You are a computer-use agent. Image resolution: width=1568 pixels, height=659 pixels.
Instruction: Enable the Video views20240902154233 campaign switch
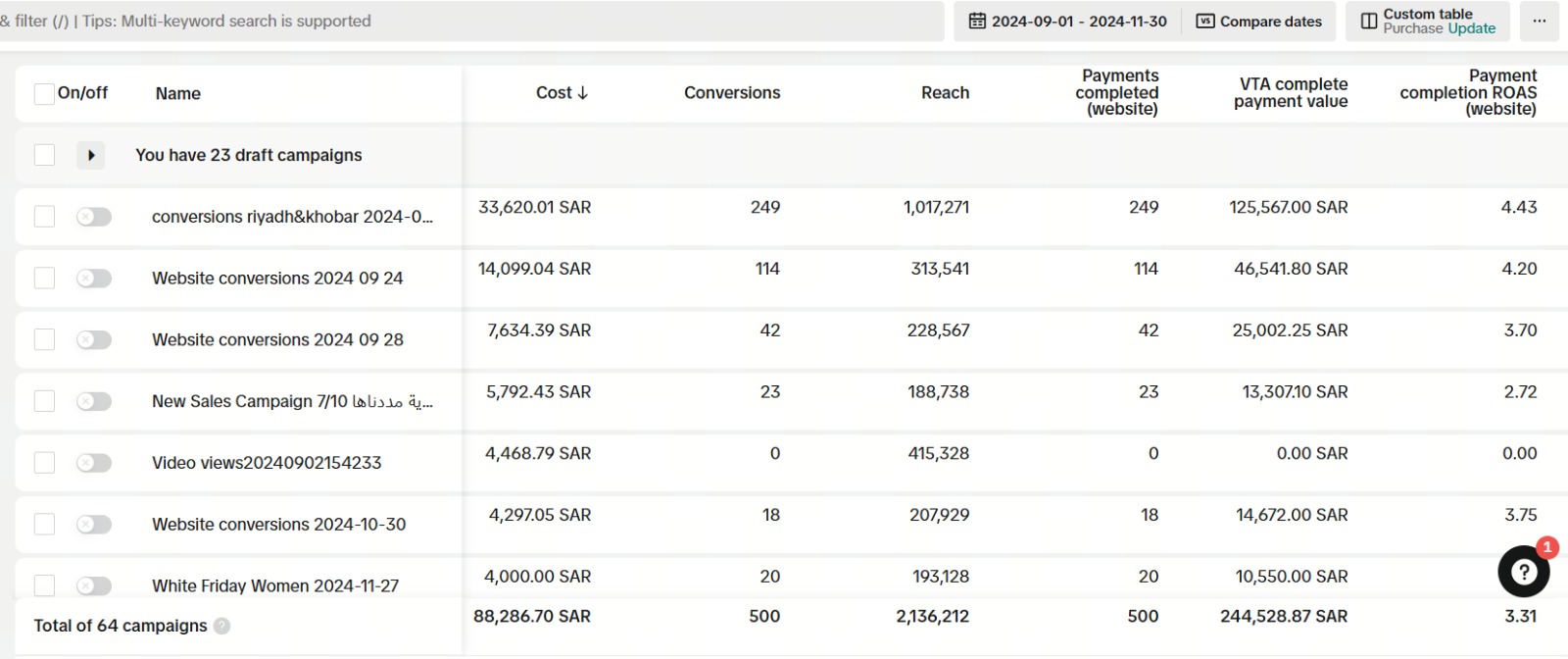94,463
